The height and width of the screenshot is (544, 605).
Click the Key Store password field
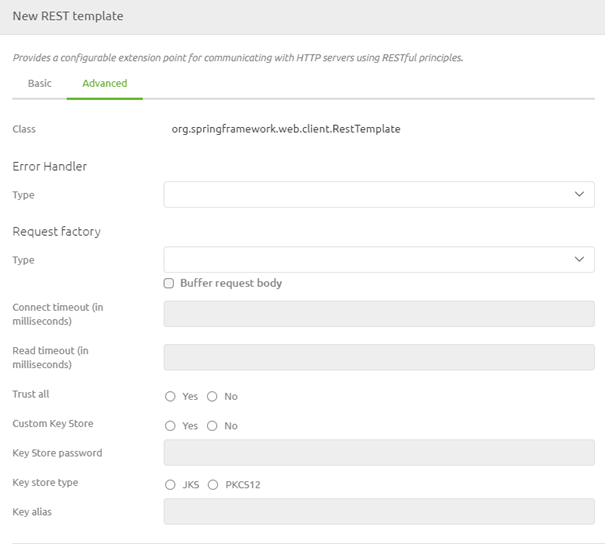379,453
